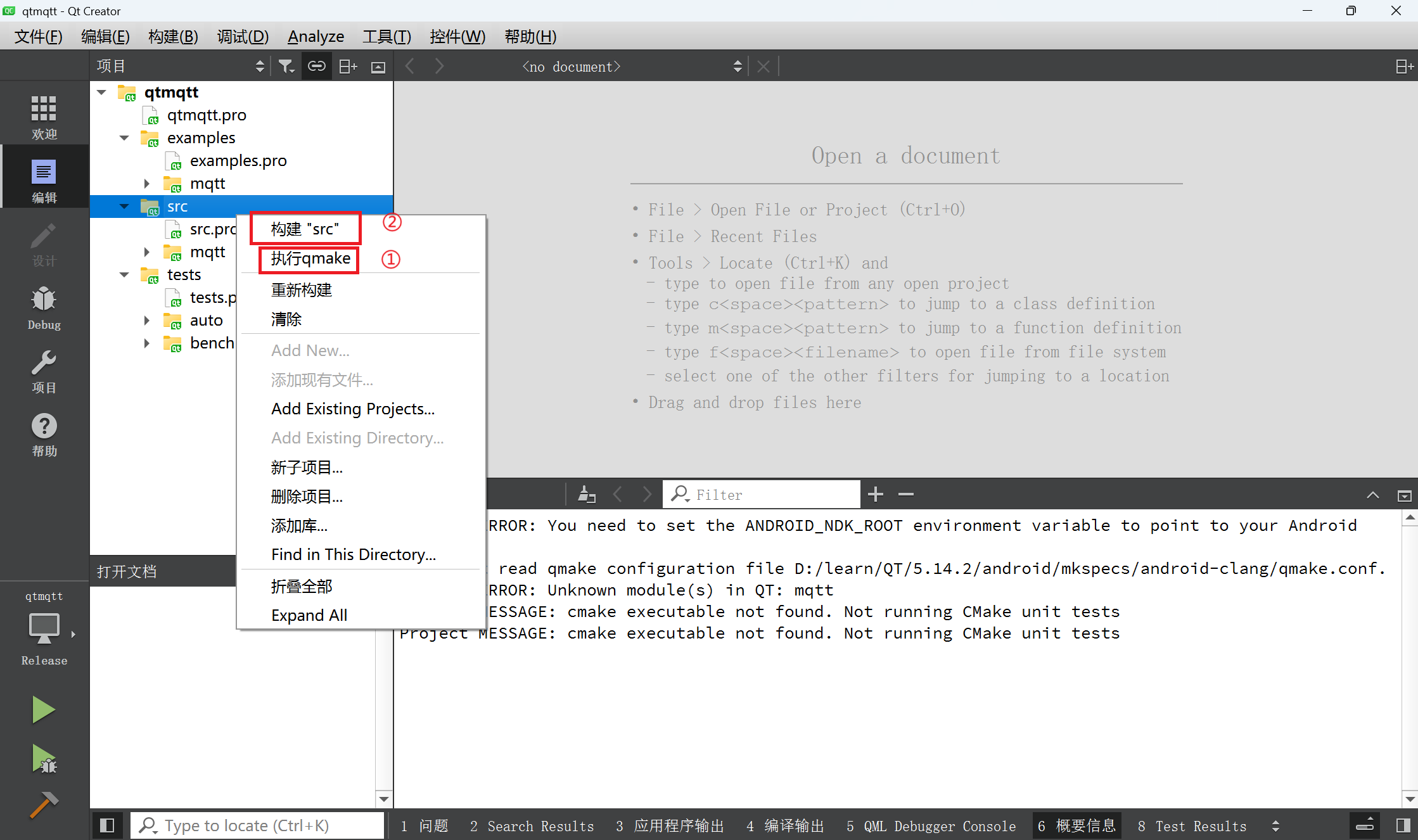Build project with the hammer icon
The image size is (1418, 840).
click(x=43, y=806)
